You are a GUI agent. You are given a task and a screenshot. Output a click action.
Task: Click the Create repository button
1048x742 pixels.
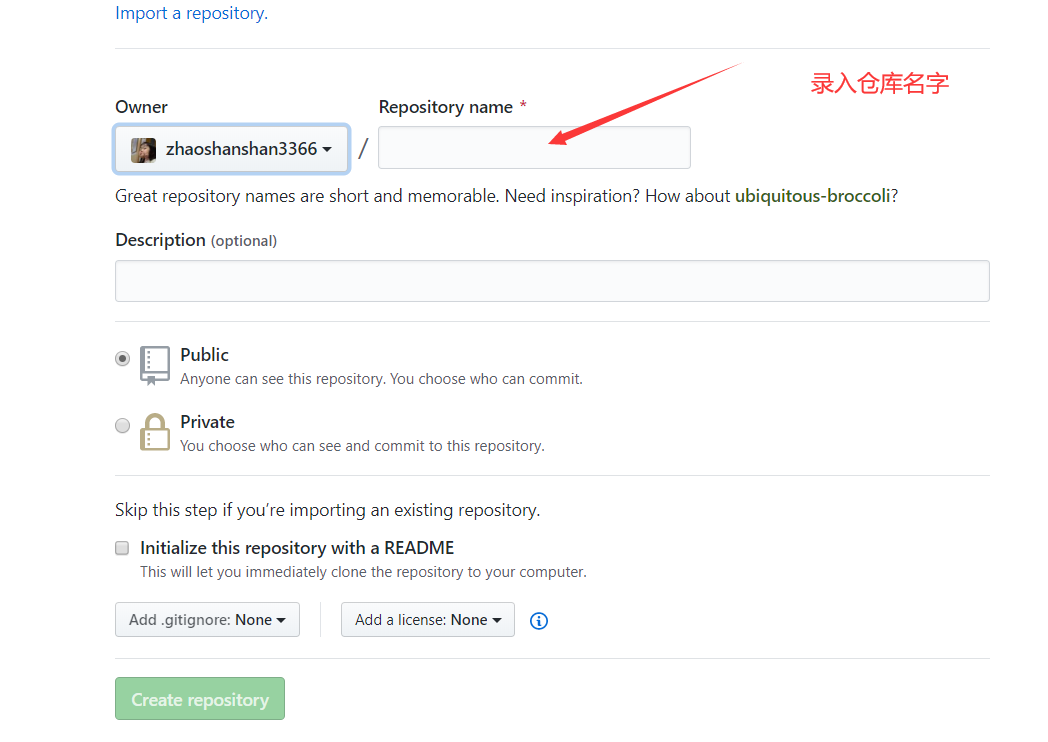200,699
